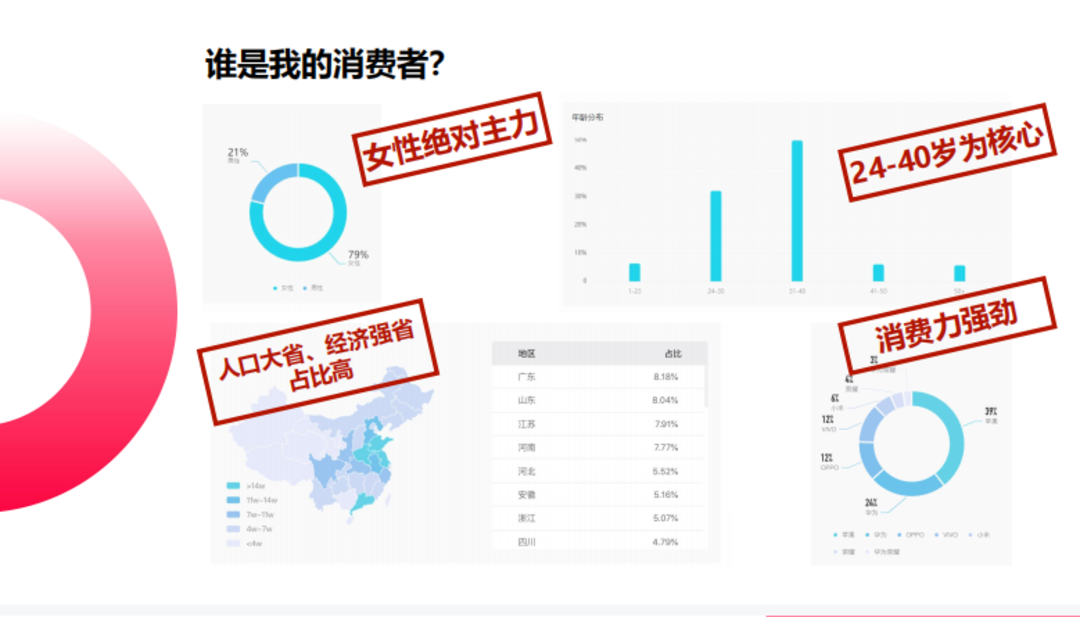The image size is (1080, 617).
Task: Click the "VIVO" label left of phone donut
Action: 829,429
